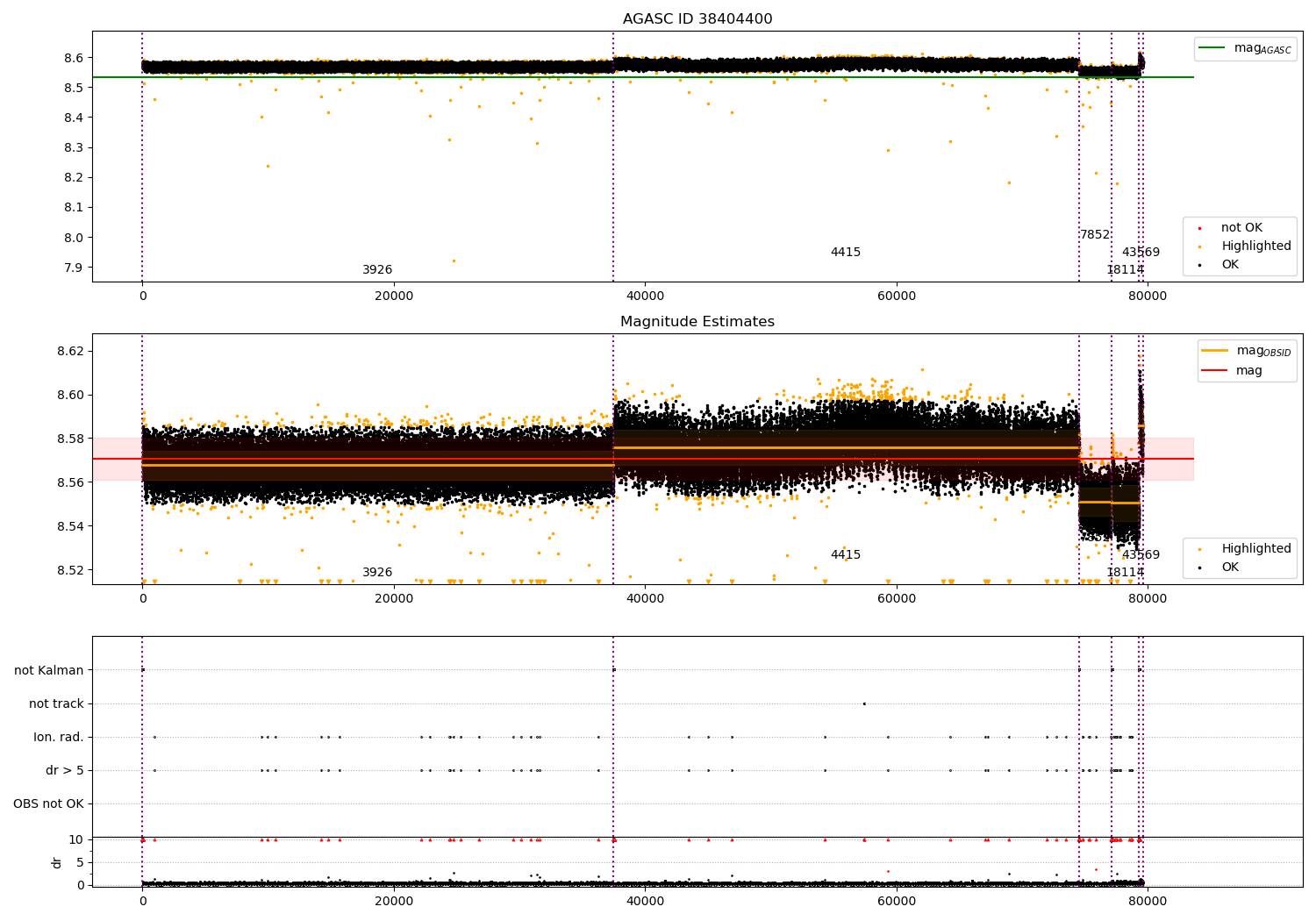
Task: Click the 8.6 tick on the top plot
Action: pyautogui.click(x=74, y=59)
